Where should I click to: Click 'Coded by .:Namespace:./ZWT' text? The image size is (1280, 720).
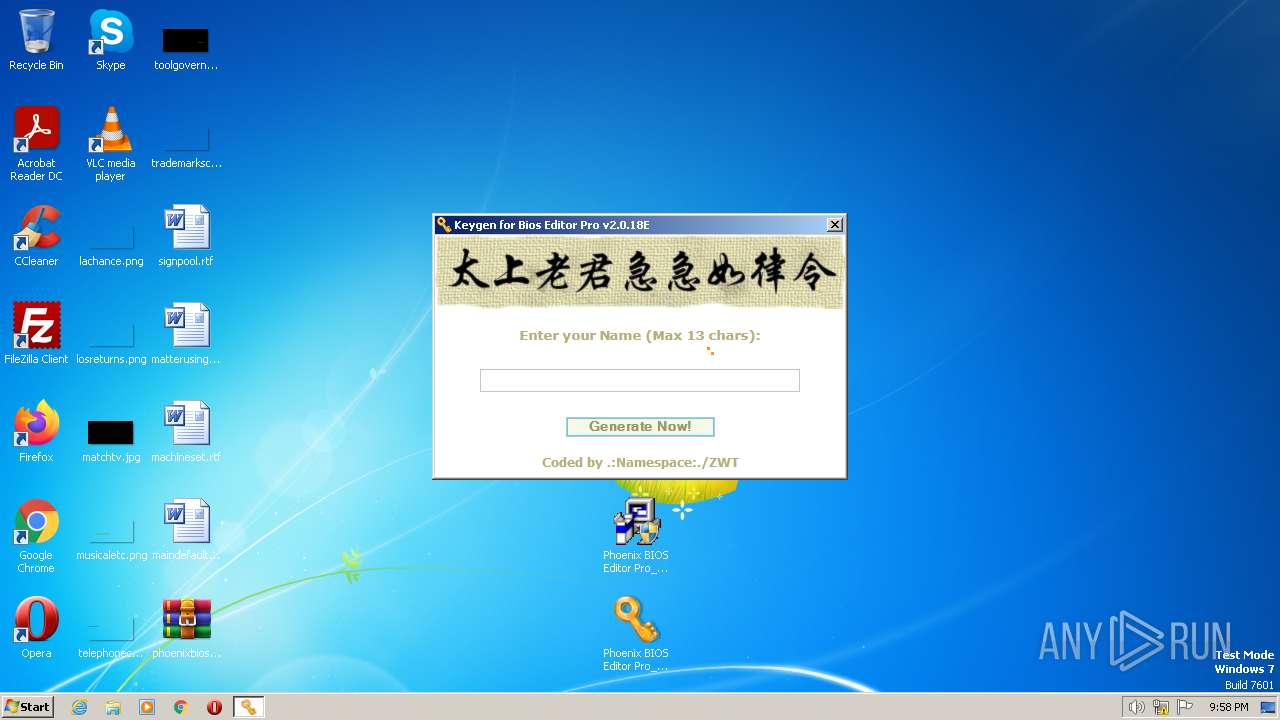pyautogui.click(x=640, y=463)
